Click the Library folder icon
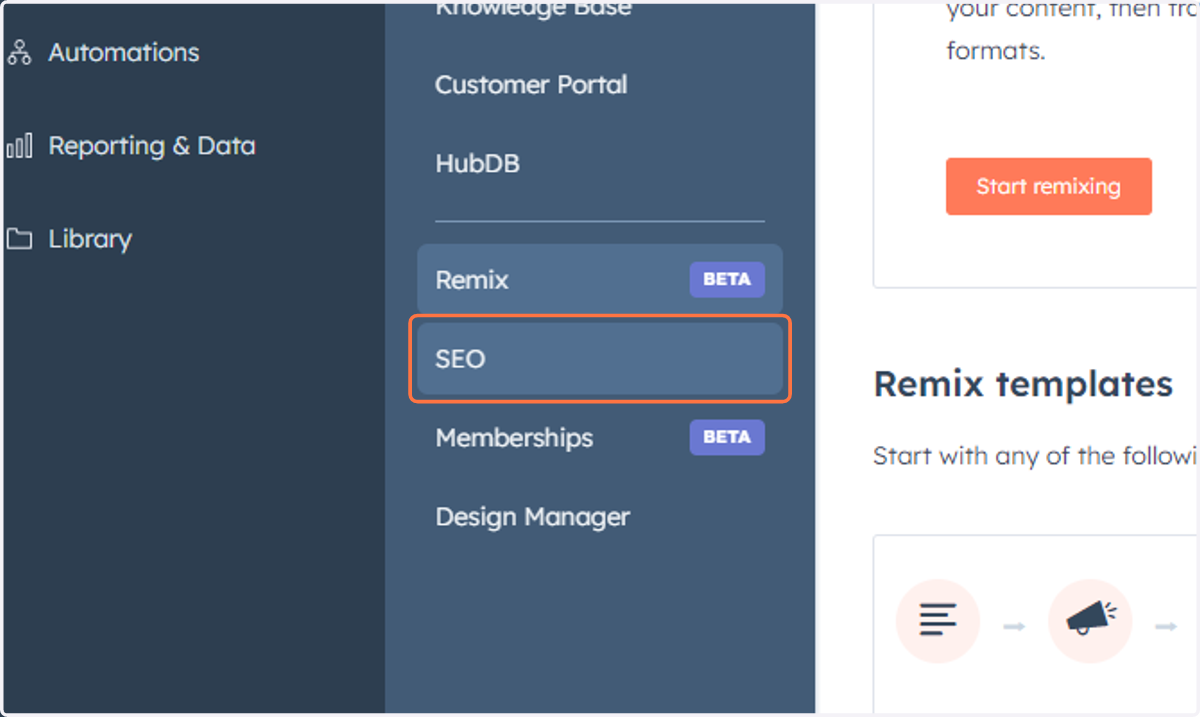This screenshot has width=1200, height=717. pos(19,239)
